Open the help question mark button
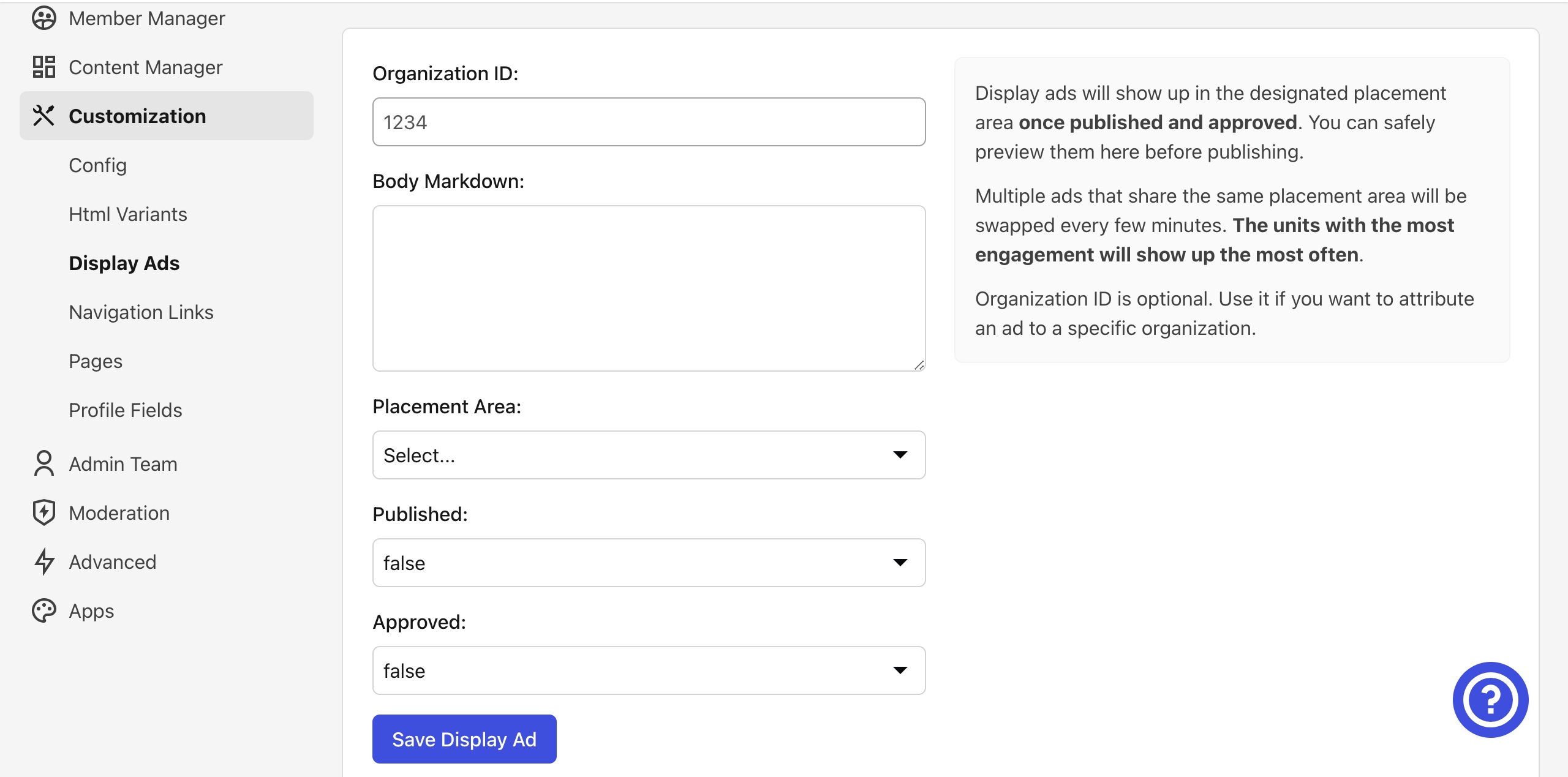The width and height of the screenshot is (1568, 777). (x=1490, y=699)
